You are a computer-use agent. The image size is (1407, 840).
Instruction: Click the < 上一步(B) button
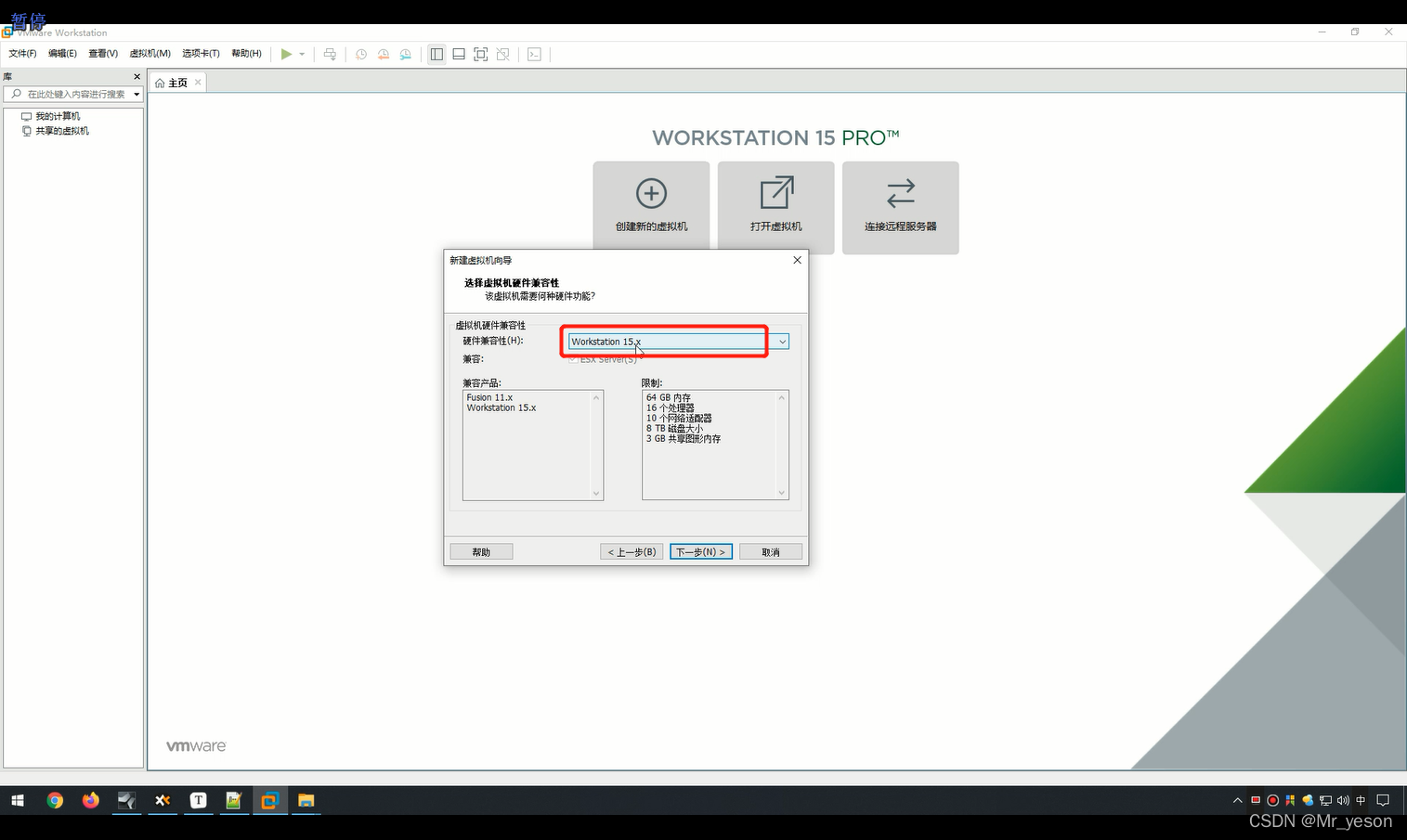632,551
